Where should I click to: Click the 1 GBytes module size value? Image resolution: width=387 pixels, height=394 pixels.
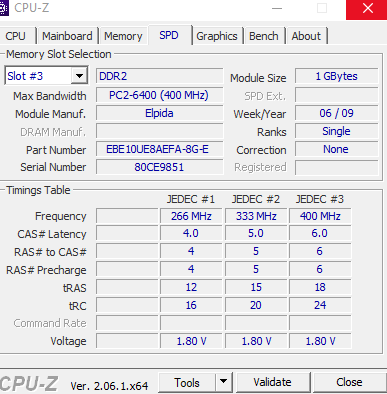coord(337,76)
